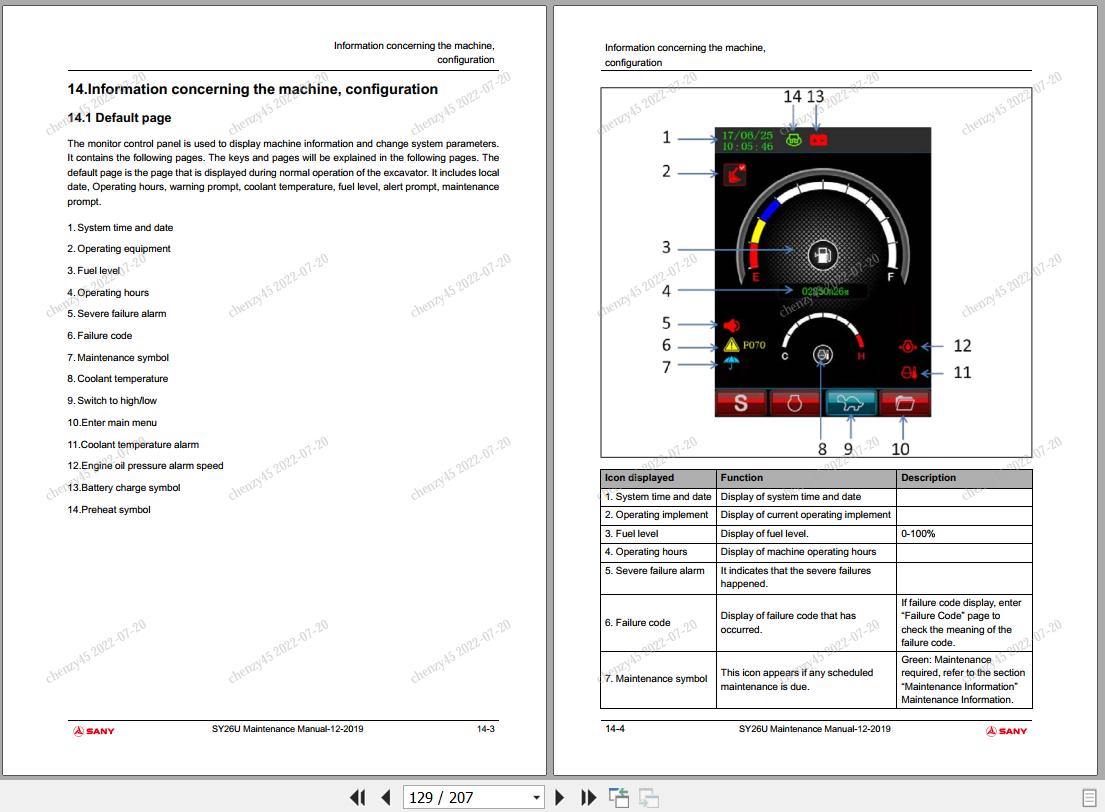Go to the next page
The width and height of the screenshot is (1105, 812).
coord(560,797)
